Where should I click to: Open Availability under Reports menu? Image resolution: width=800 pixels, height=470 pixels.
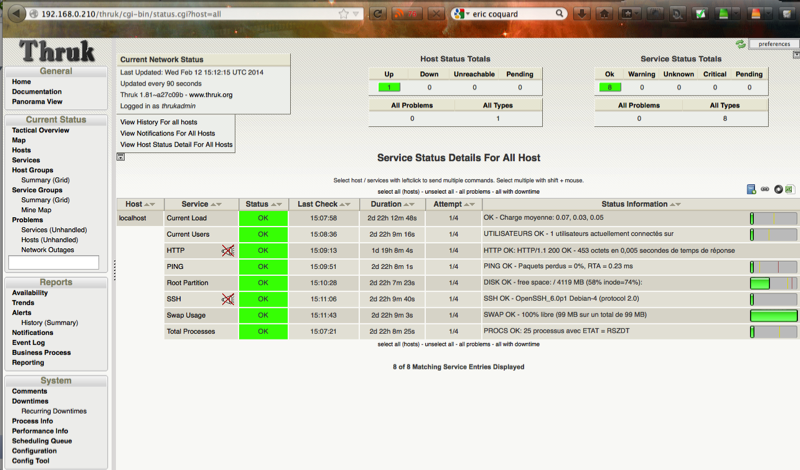tap(30, 293)
